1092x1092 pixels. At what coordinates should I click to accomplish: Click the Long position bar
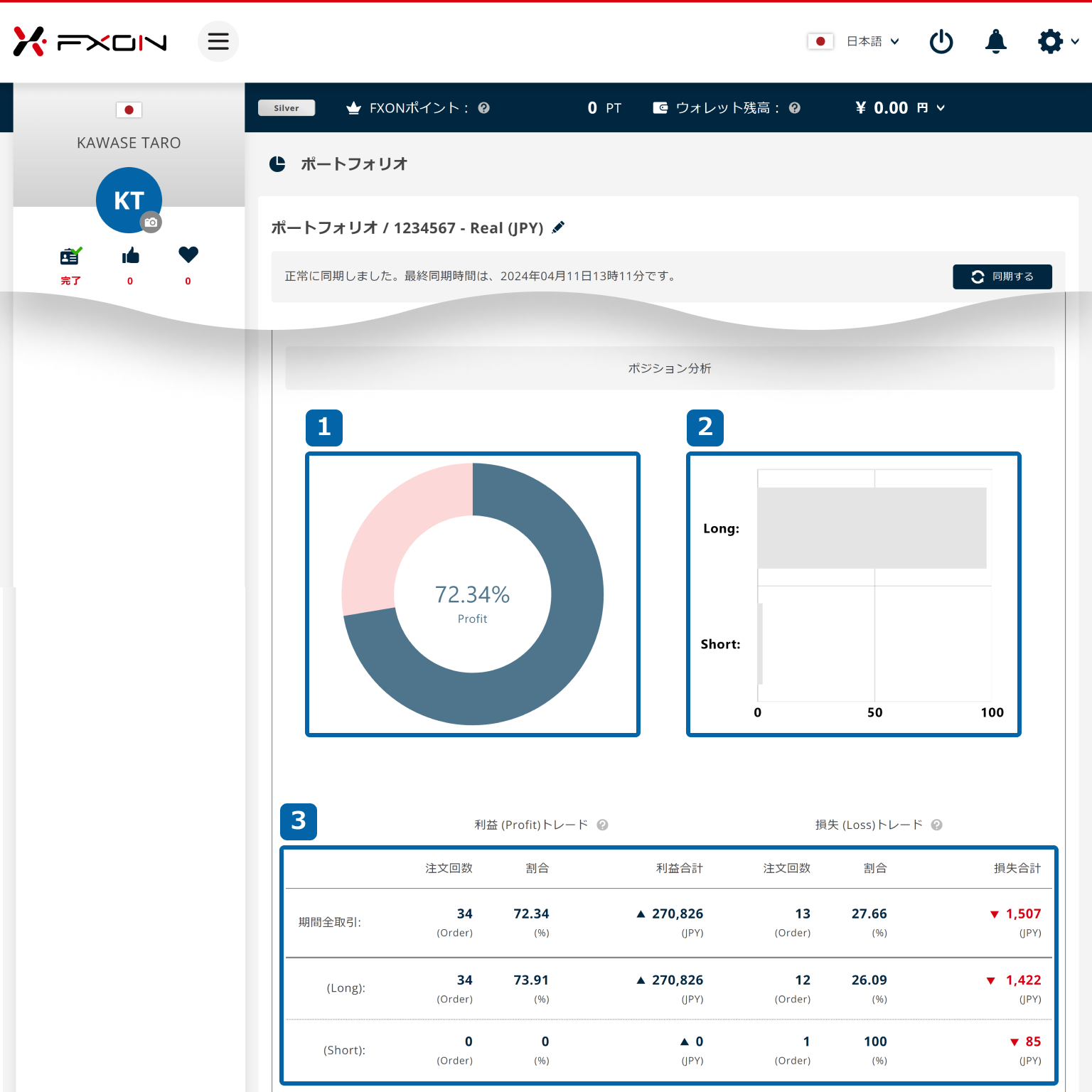[872, 528]
